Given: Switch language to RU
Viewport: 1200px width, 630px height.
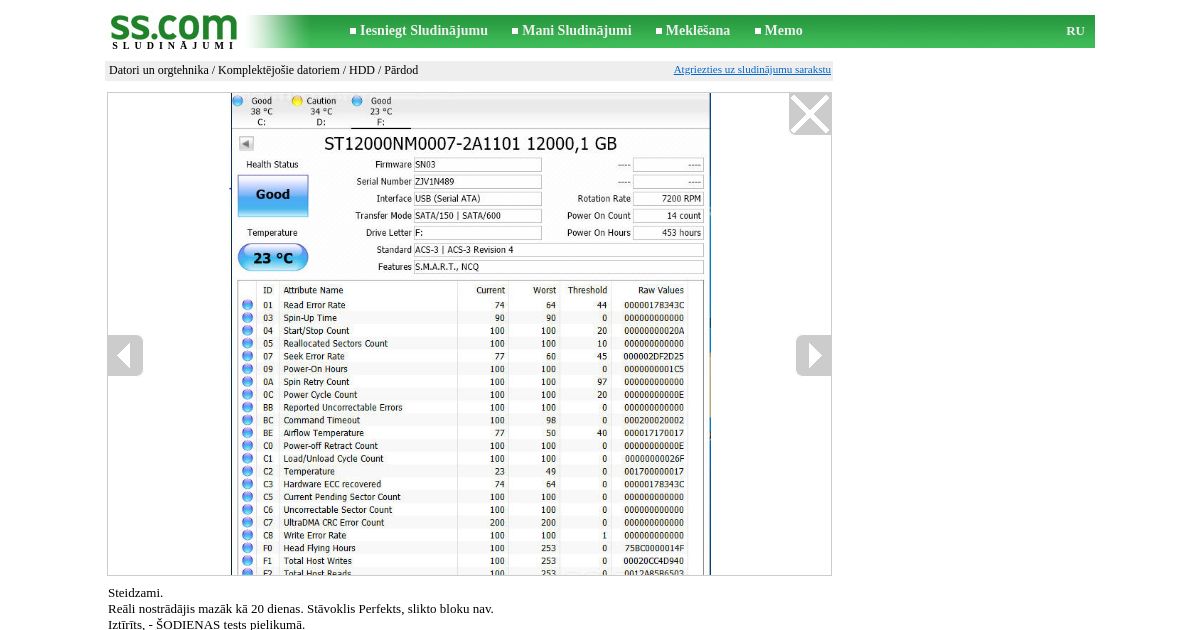Looking at the screenshot, I should [1075, 31].
